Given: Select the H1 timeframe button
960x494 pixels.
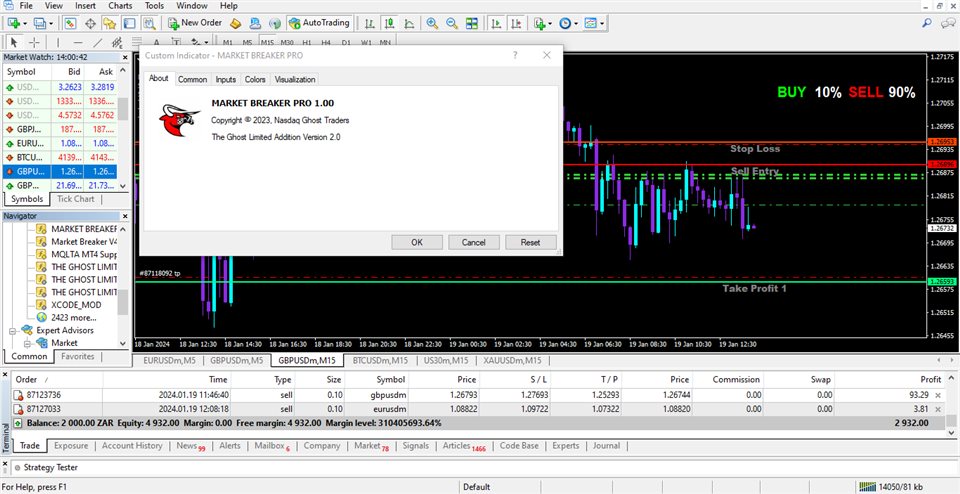Looking at the screenshot, I should pyautogui.click(x=307, y=43).
